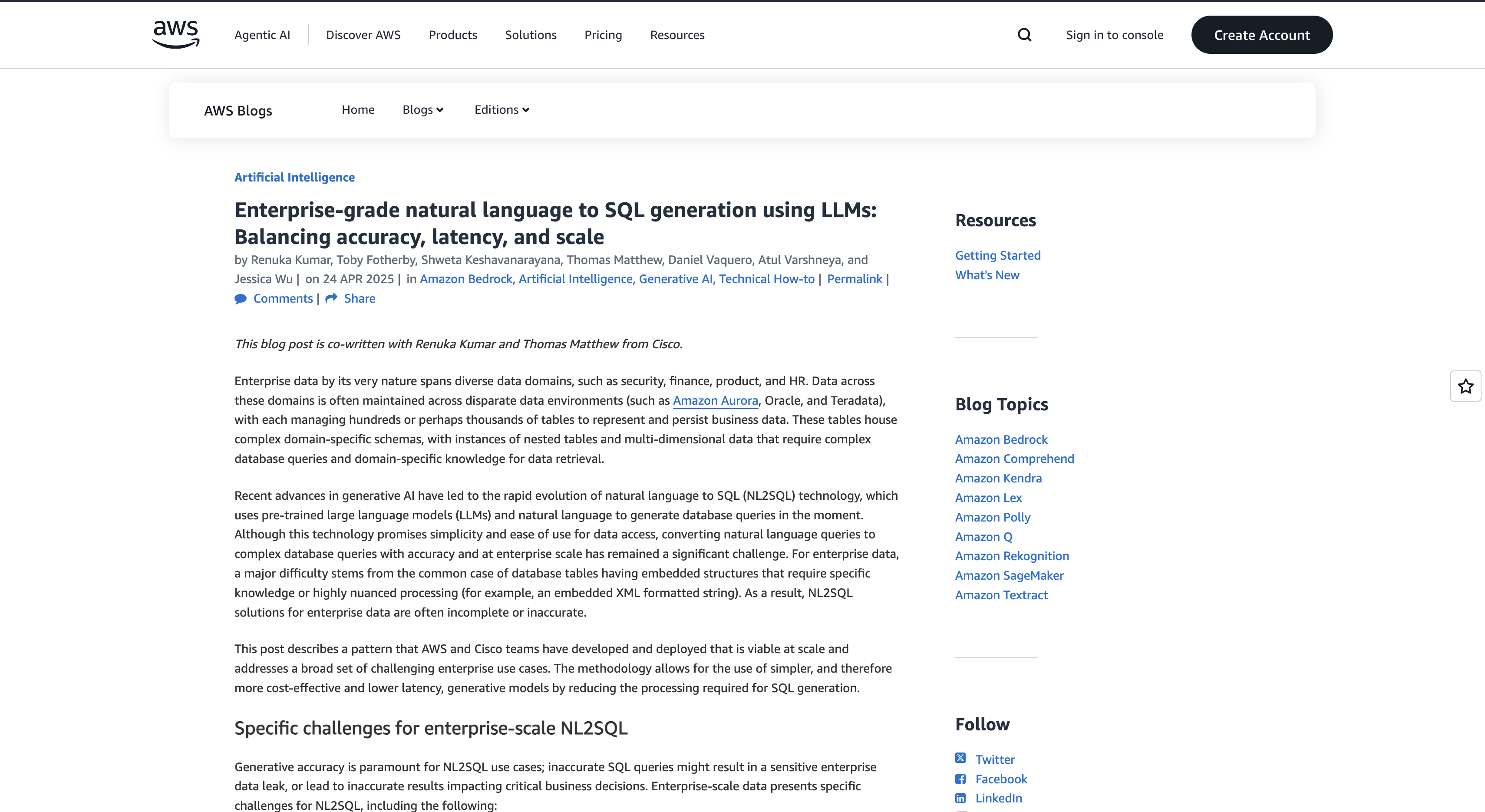
Task: Open the Getting Started resource link
Action: 997,255
